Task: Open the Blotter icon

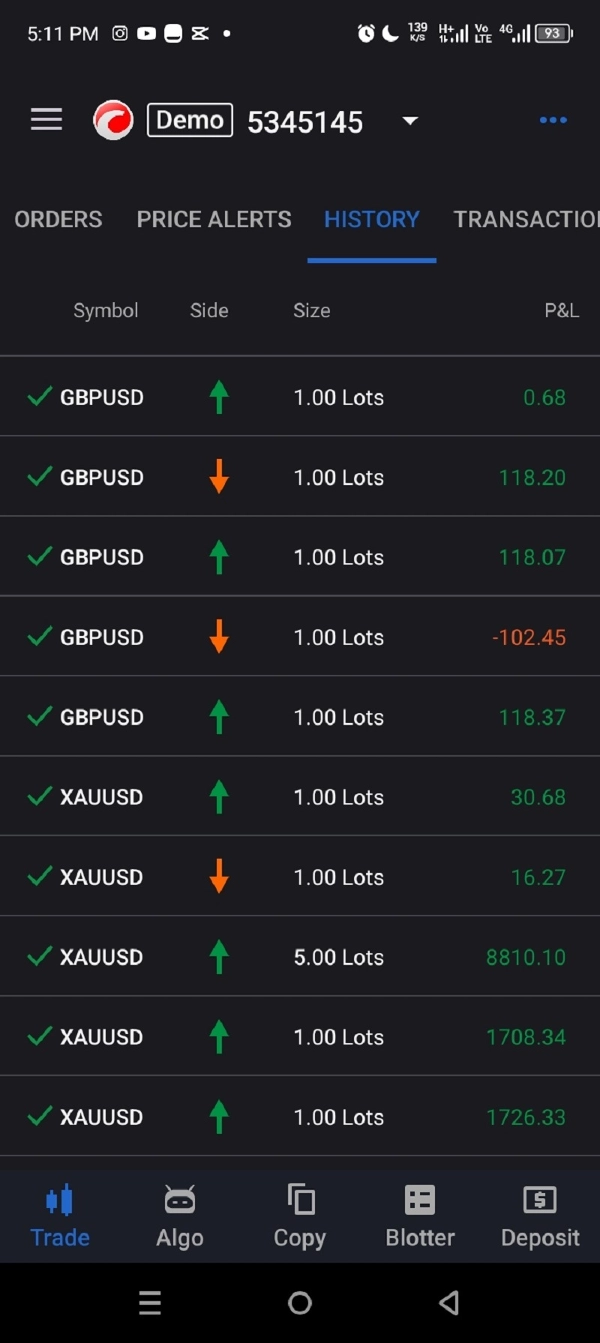Action: [x=420, y=1199]
